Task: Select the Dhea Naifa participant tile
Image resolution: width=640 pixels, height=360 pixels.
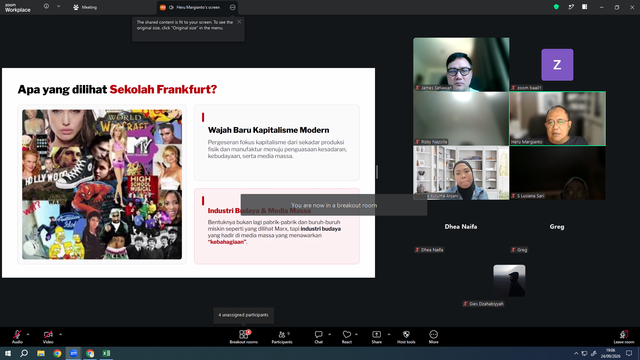Action: tap(461, 227)
